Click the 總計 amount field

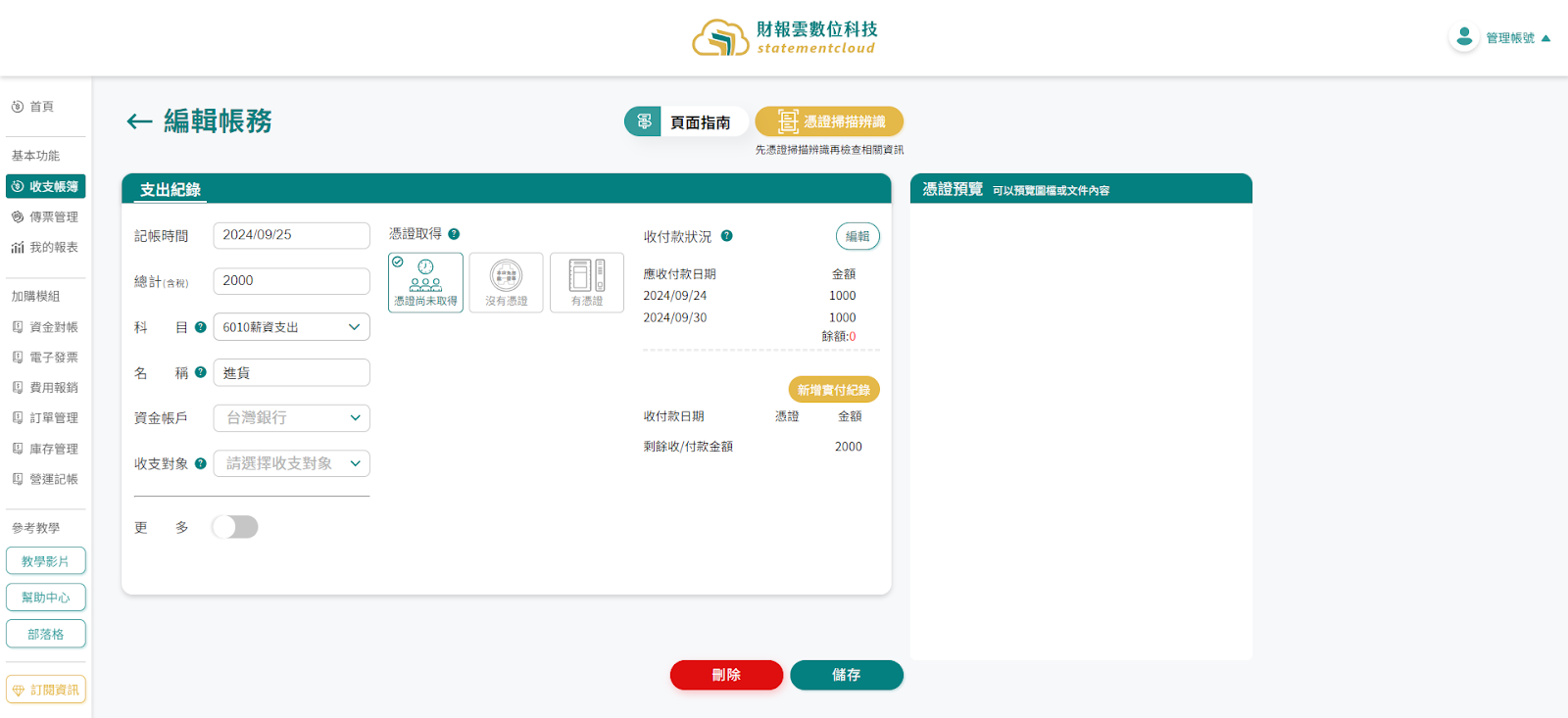coord(291,281)
